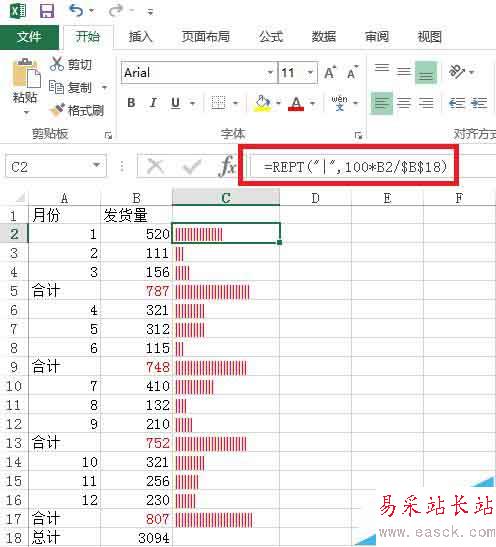Viewport: 496px width, 547px height.
Task: Switch to the 开始 tab
Action: click(88, 37)
